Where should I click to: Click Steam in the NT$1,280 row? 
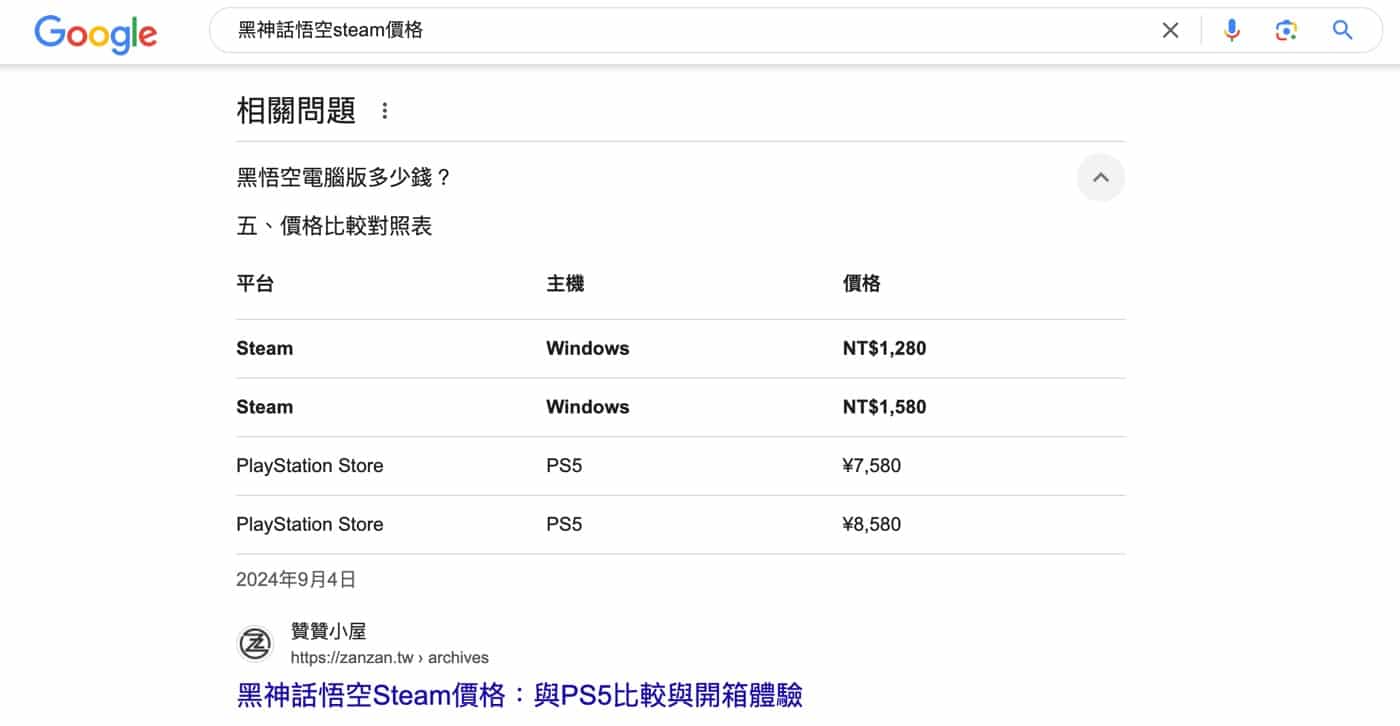coord(265,349)
